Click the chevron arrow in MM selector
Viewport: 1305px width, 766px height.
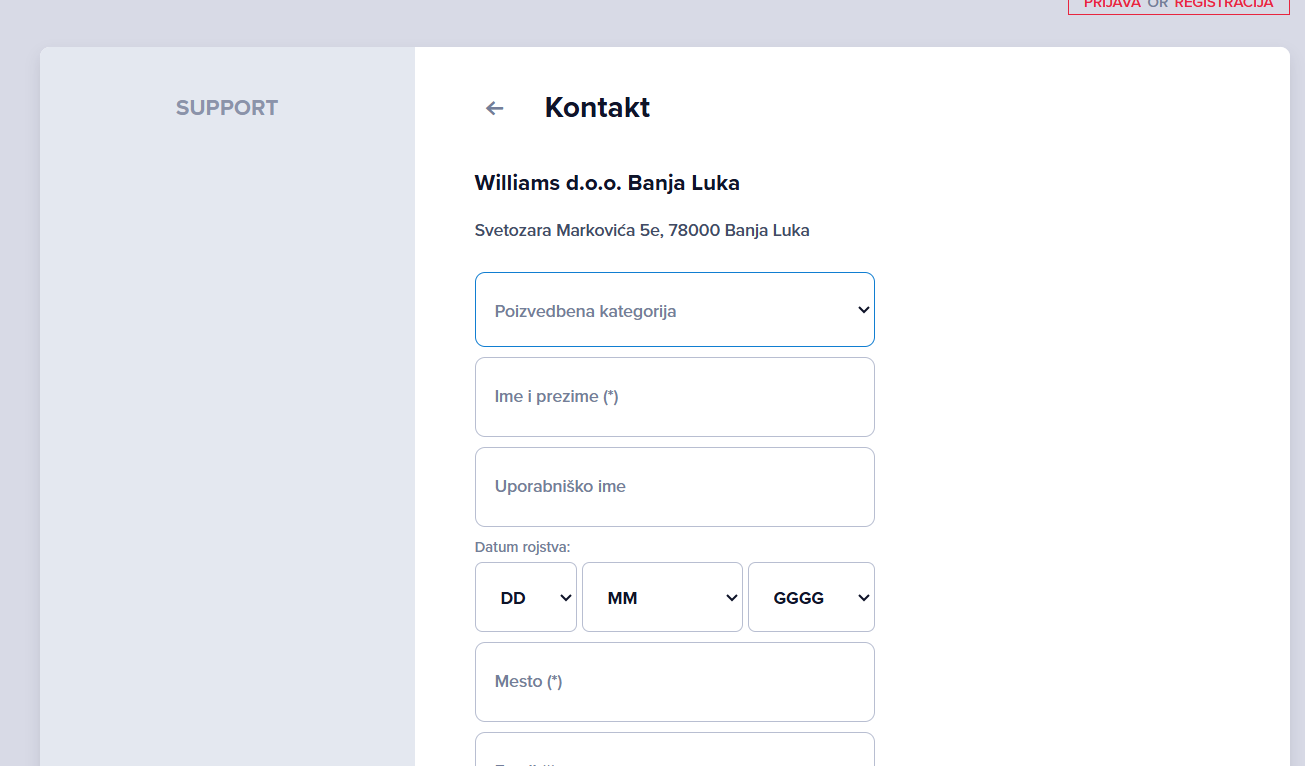pos(731,598)
